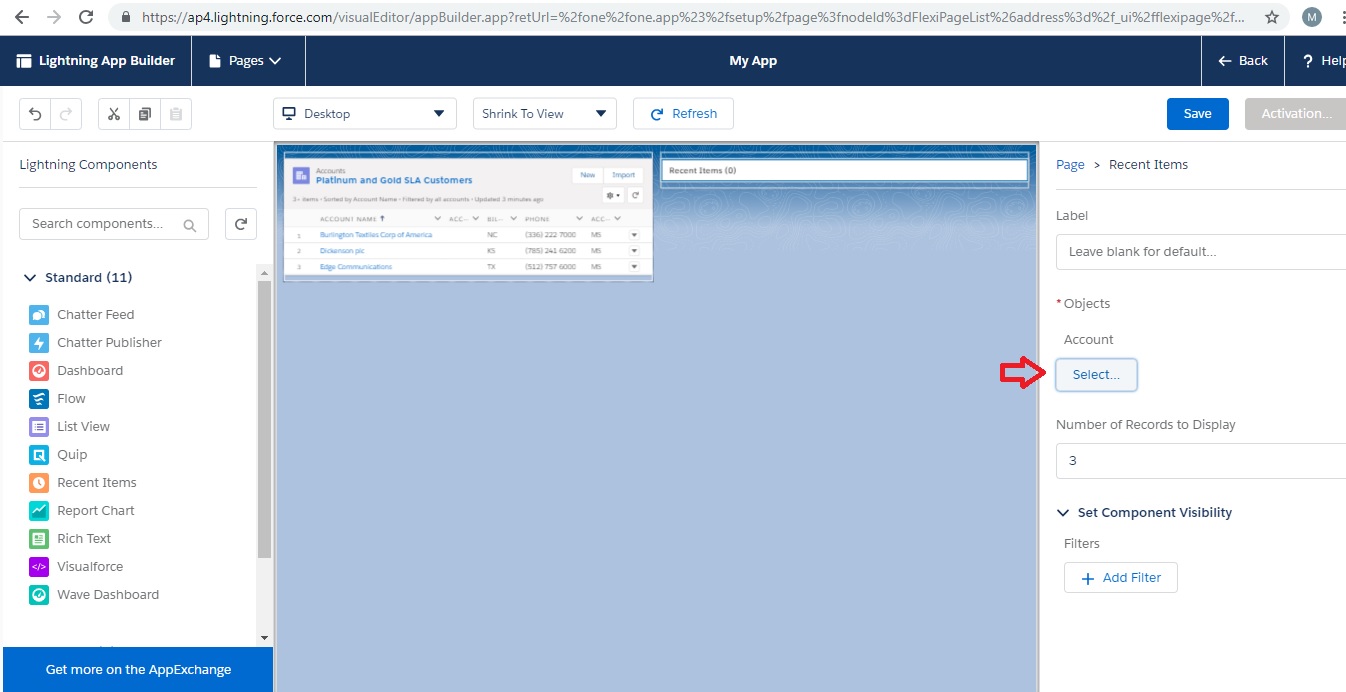Click browser back arrow
The height and width of the screenshot is (692, 1346).
click(x=22, y=17)
